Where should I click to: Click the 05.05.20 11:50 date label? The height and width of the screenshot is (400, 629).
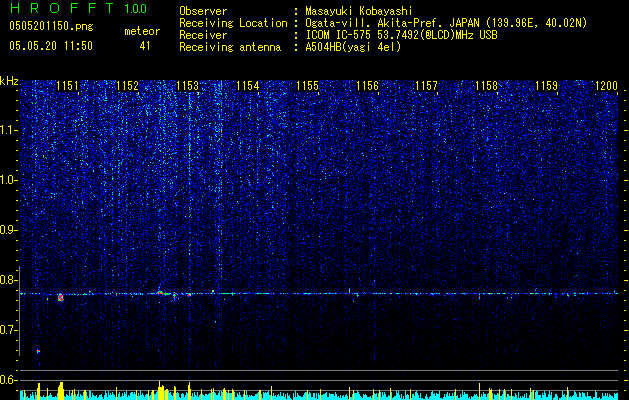(x=51, y=46)
